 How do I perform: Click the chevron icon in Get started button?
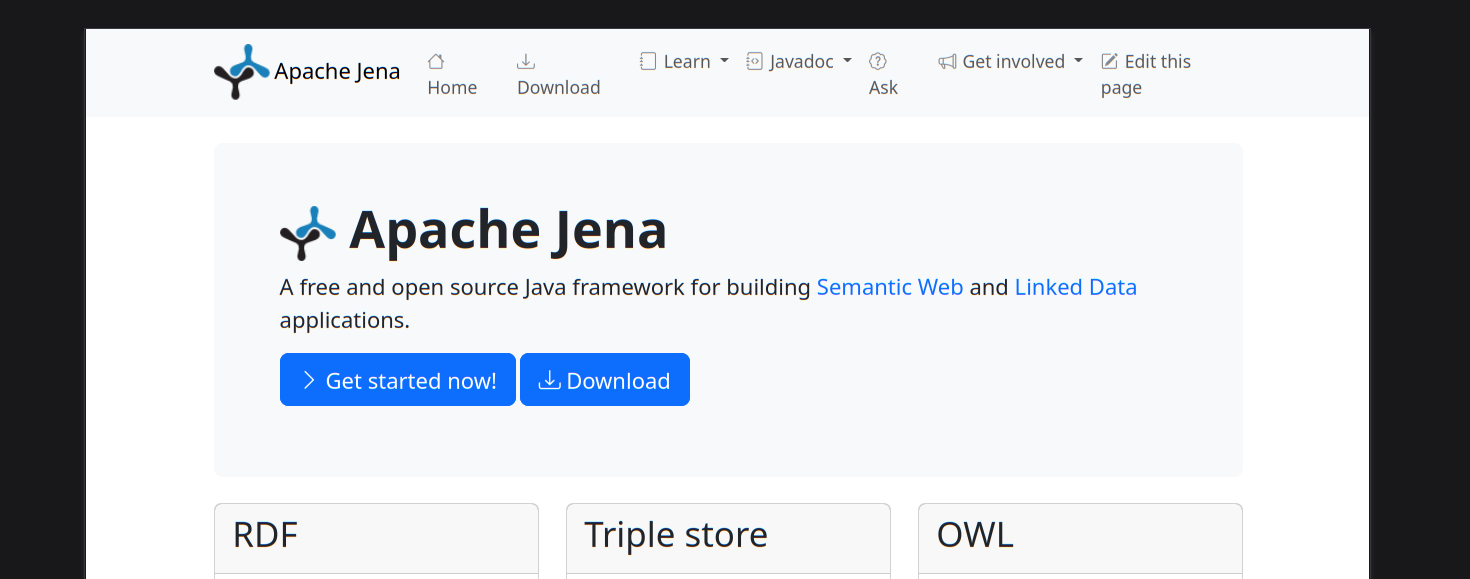pos(309,380)
